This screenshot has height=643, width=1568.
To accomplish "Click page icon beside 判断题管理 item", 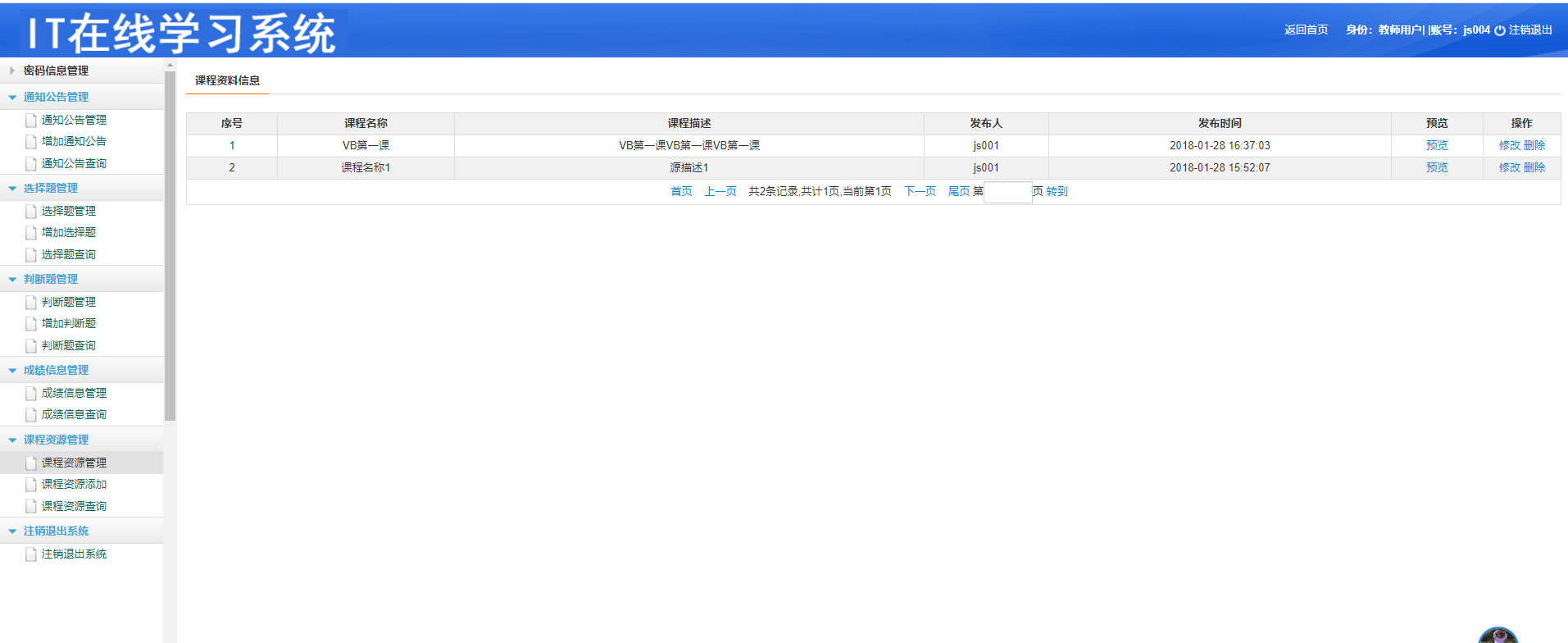I will point(31,302).
